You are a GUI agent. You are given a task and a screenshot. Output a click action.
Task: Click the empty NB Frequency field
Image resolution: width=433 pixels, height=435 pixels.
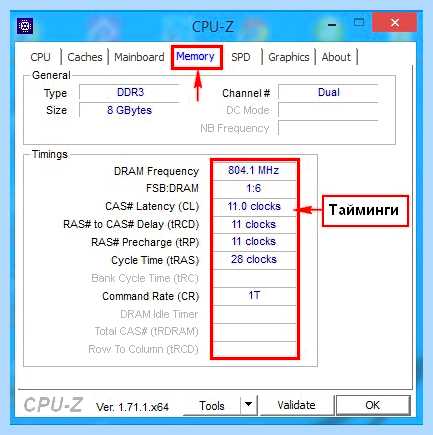pyautogui.click(x=329, y=128)
